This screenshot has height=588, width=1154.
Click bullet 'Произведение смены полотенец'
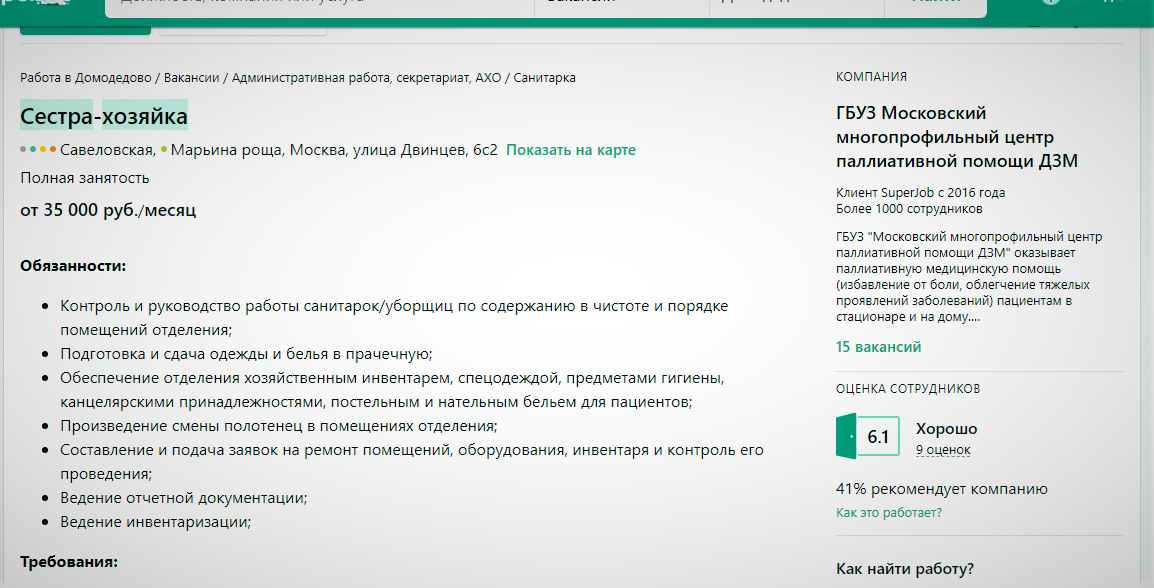[x=279, y=425]
